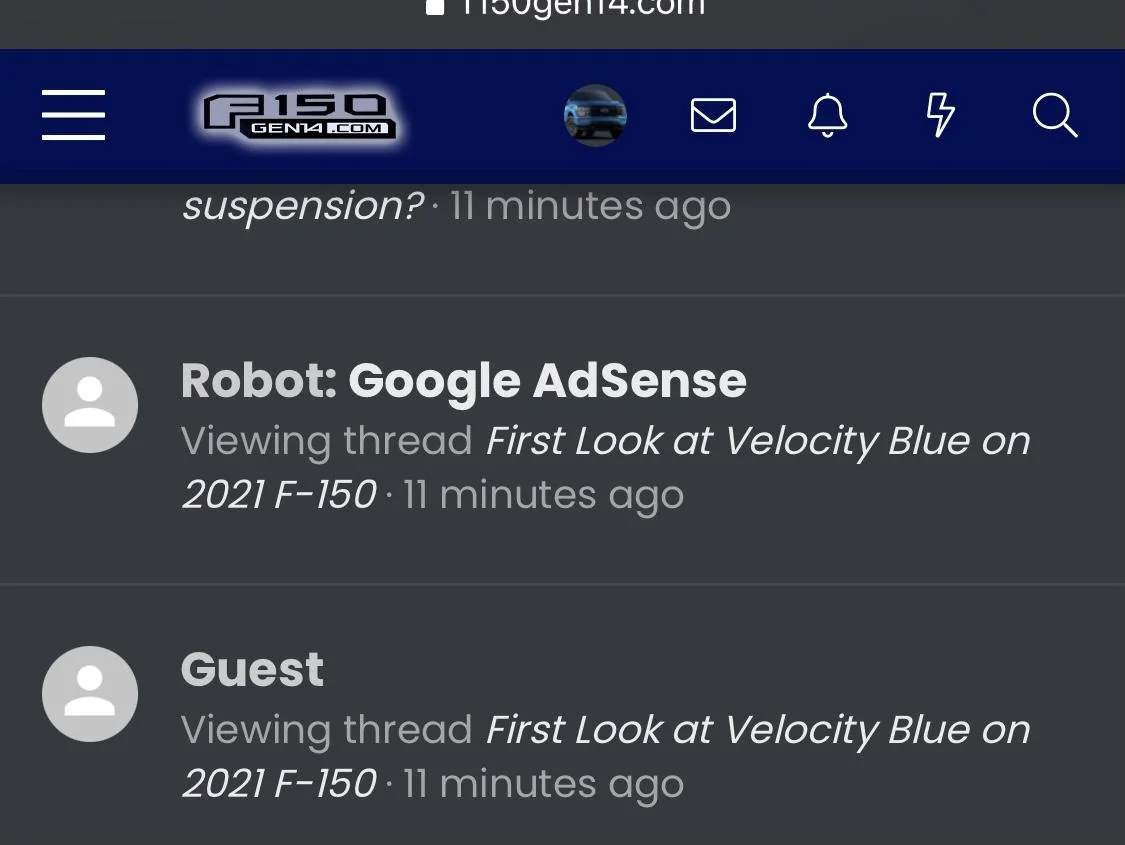Click the timestamp after "suspension?"
Screen dimensions: 1125x845
coord(590,206)
